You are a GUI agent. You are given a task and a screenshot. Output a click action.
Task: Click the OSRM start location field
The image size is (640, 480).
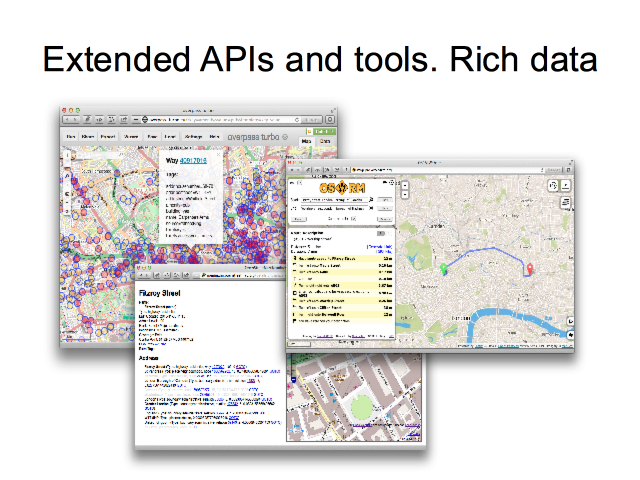click(x=334, y=200)
